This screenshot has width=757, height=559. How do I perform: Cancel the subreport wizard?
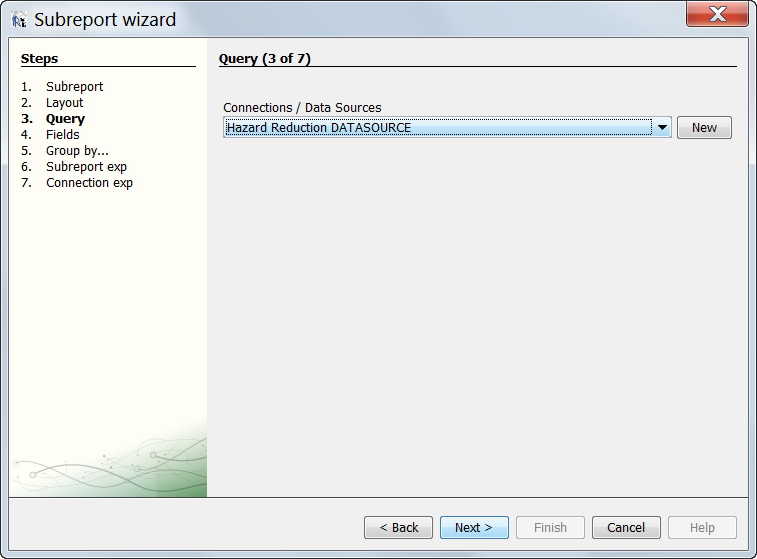[x=626, y=527]
